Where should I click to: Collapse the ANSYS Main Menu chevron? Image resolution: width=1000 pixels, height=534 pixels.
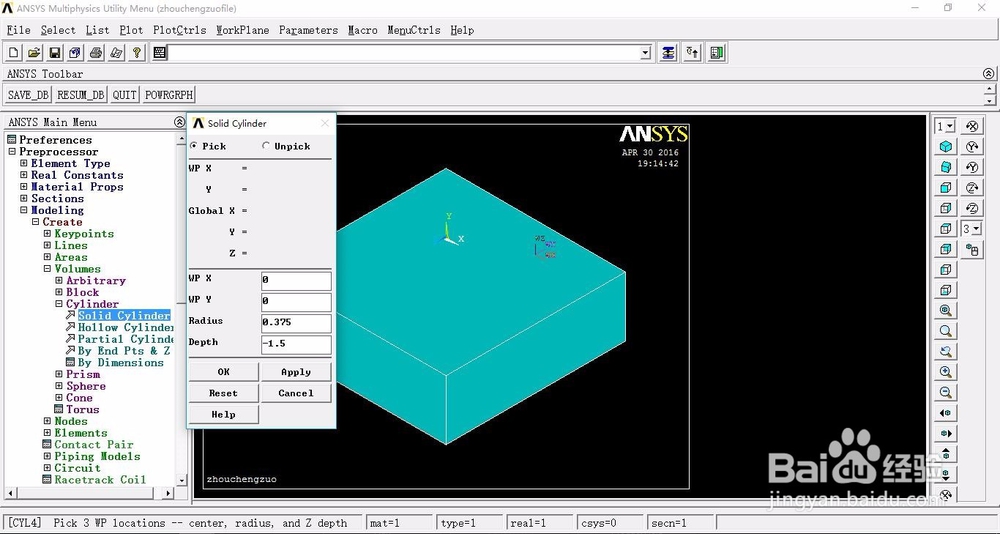click(179, 122)
